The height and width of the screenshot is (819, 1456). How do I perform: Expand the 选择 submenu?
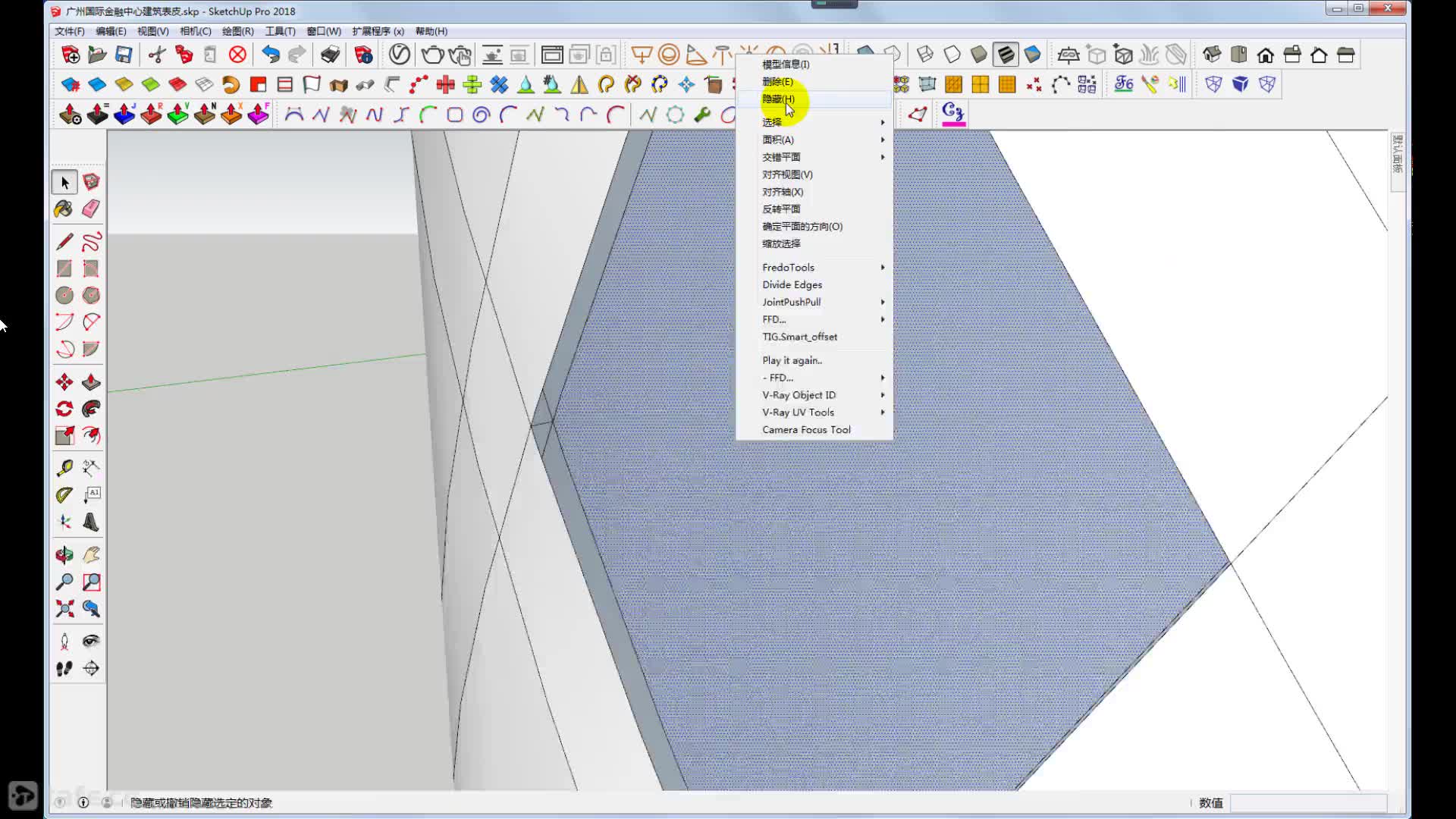[x=815, y=122]
